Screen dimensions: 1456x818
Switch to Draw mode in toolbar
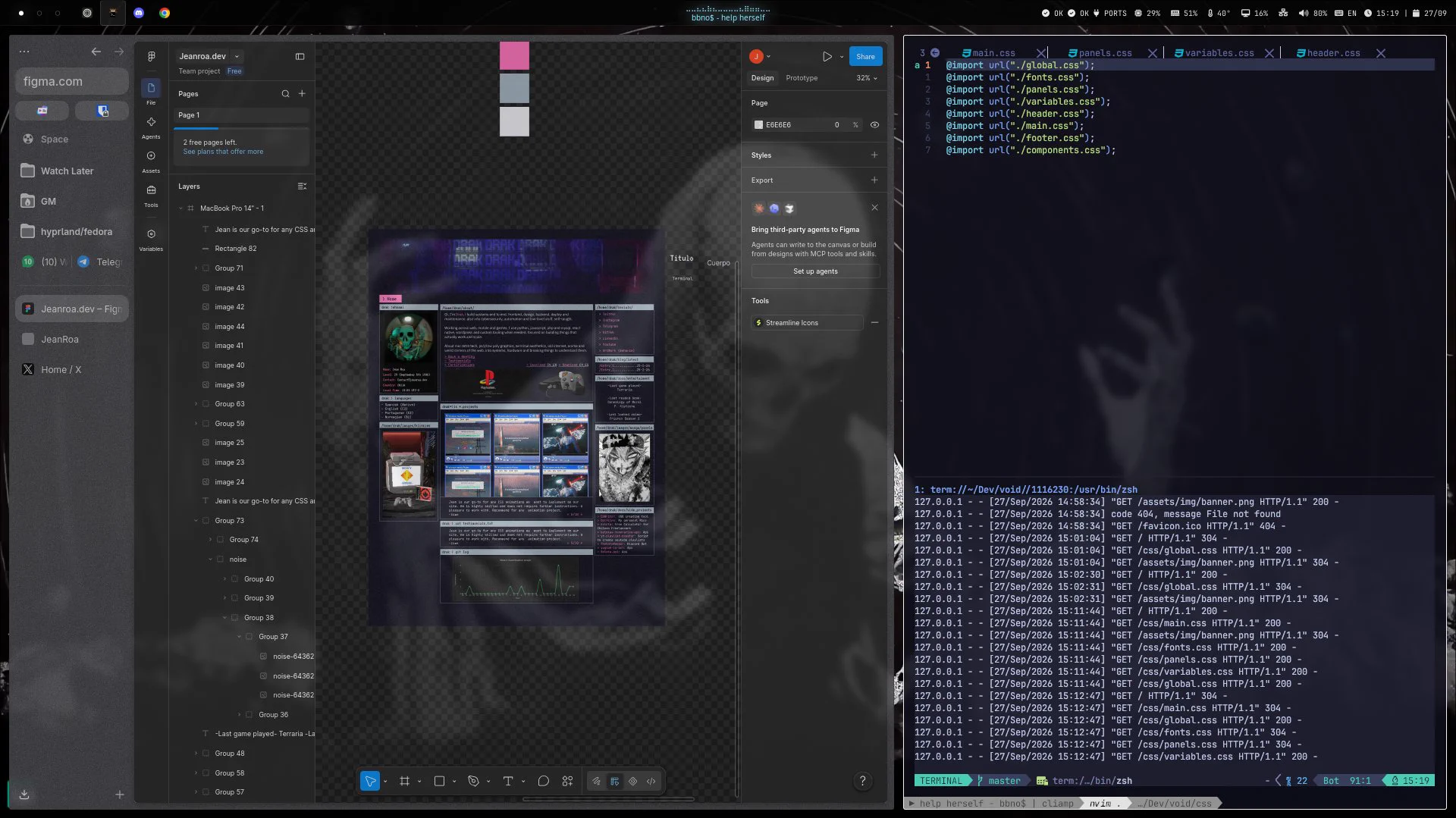click(596, 781)
